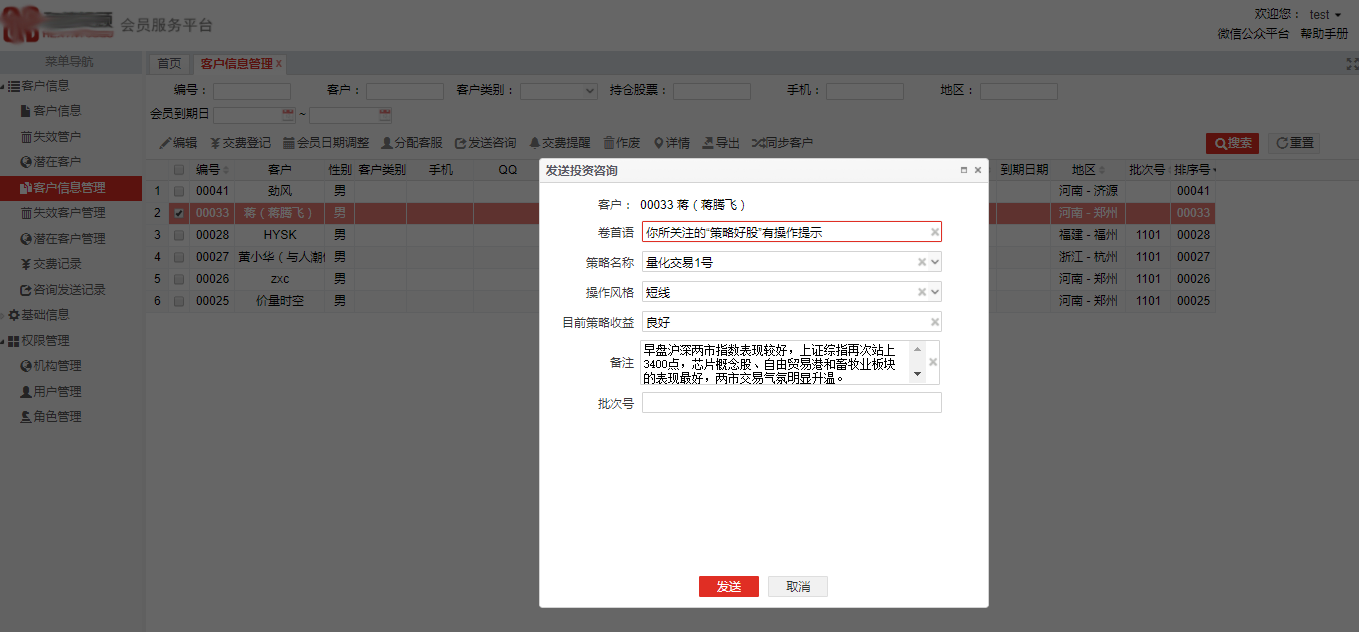The height and width of the screenshot is (632, 1359).
Task: Click the 取消 button
Action: point(798,587)
